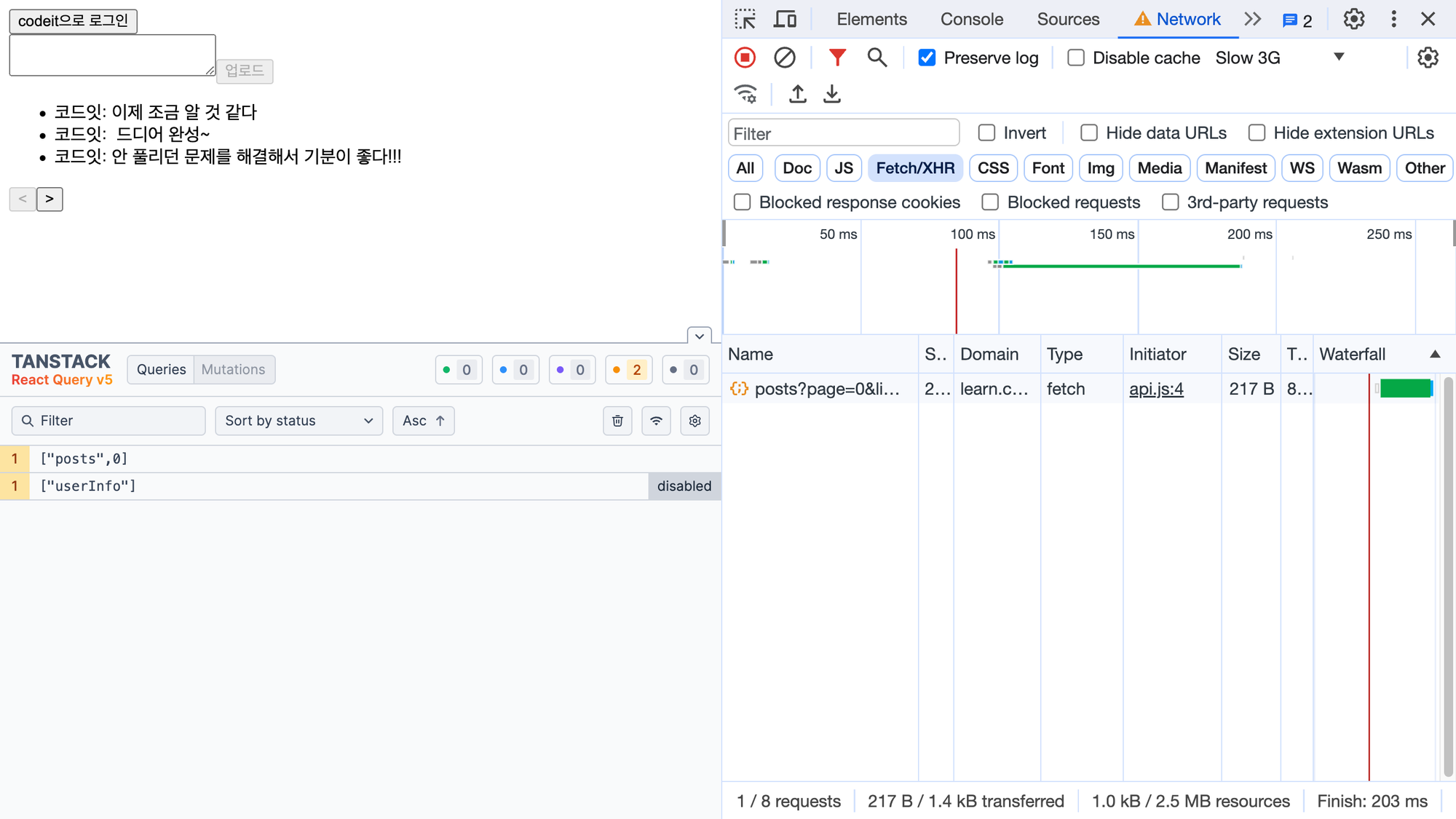Uncheck Preserve log
The width and height of the screenshot is (1456, 819).
click(x=927, y=58)
